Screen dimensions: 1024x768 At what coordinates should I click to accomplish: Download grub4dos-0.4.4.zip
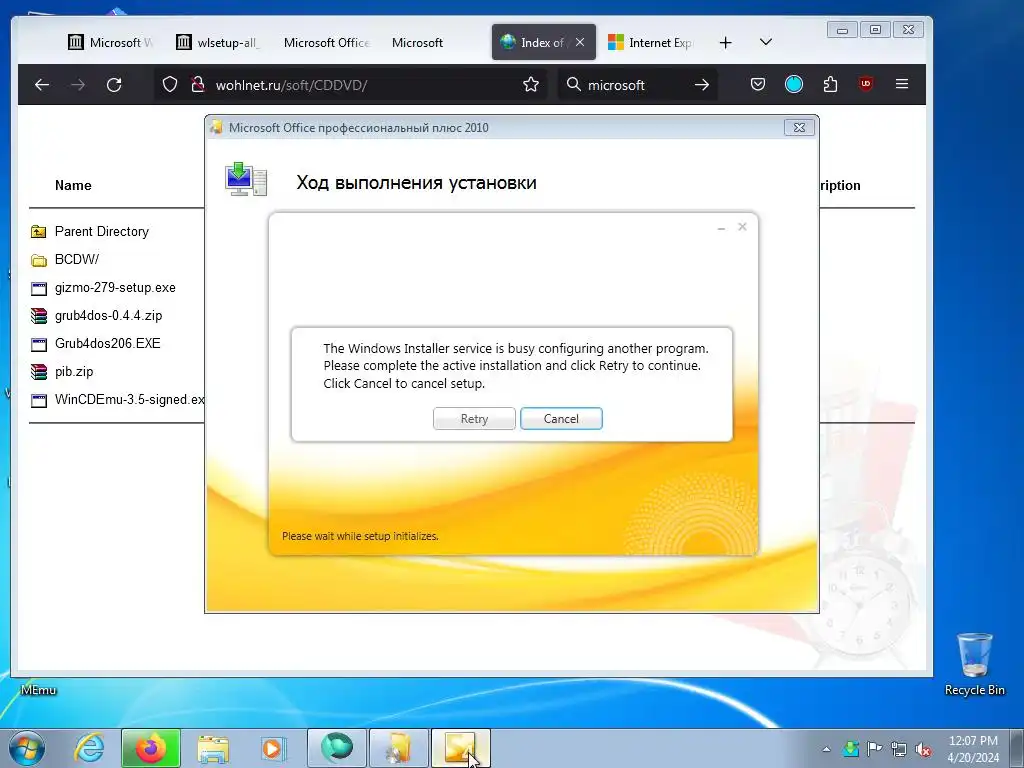click(108, 315)
